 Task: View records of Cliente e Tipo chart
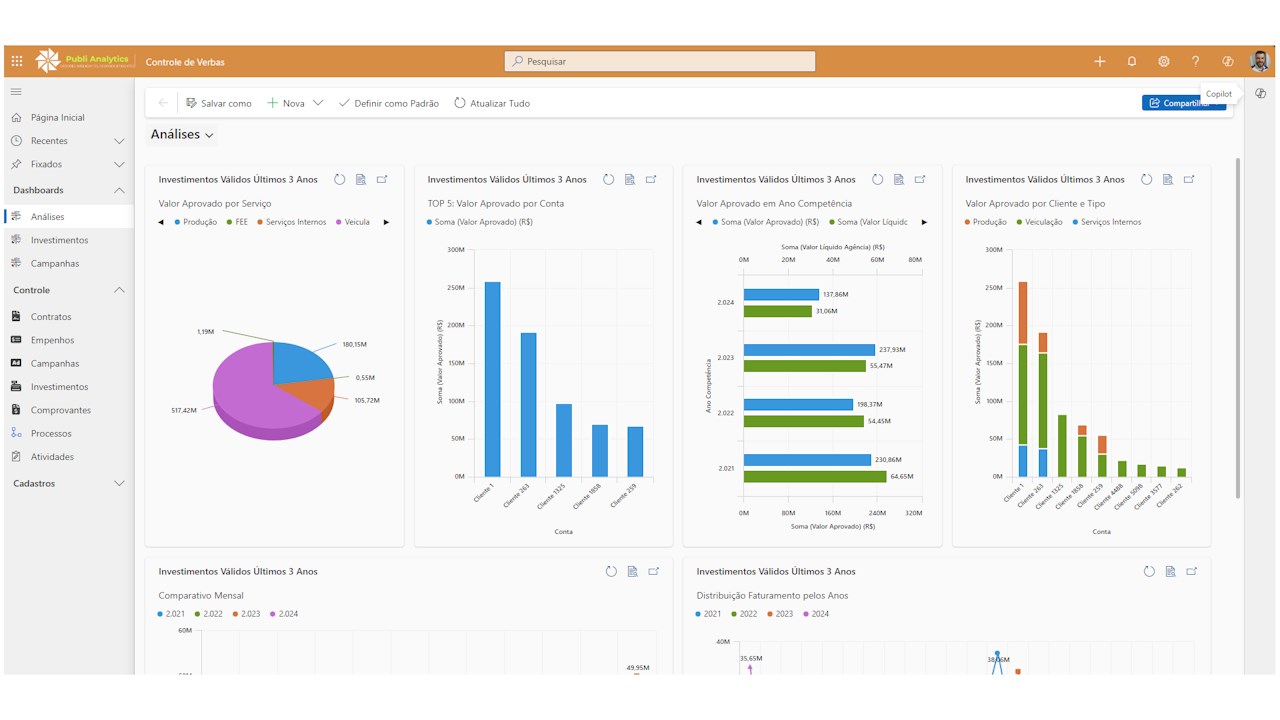tap(1168, 180)
